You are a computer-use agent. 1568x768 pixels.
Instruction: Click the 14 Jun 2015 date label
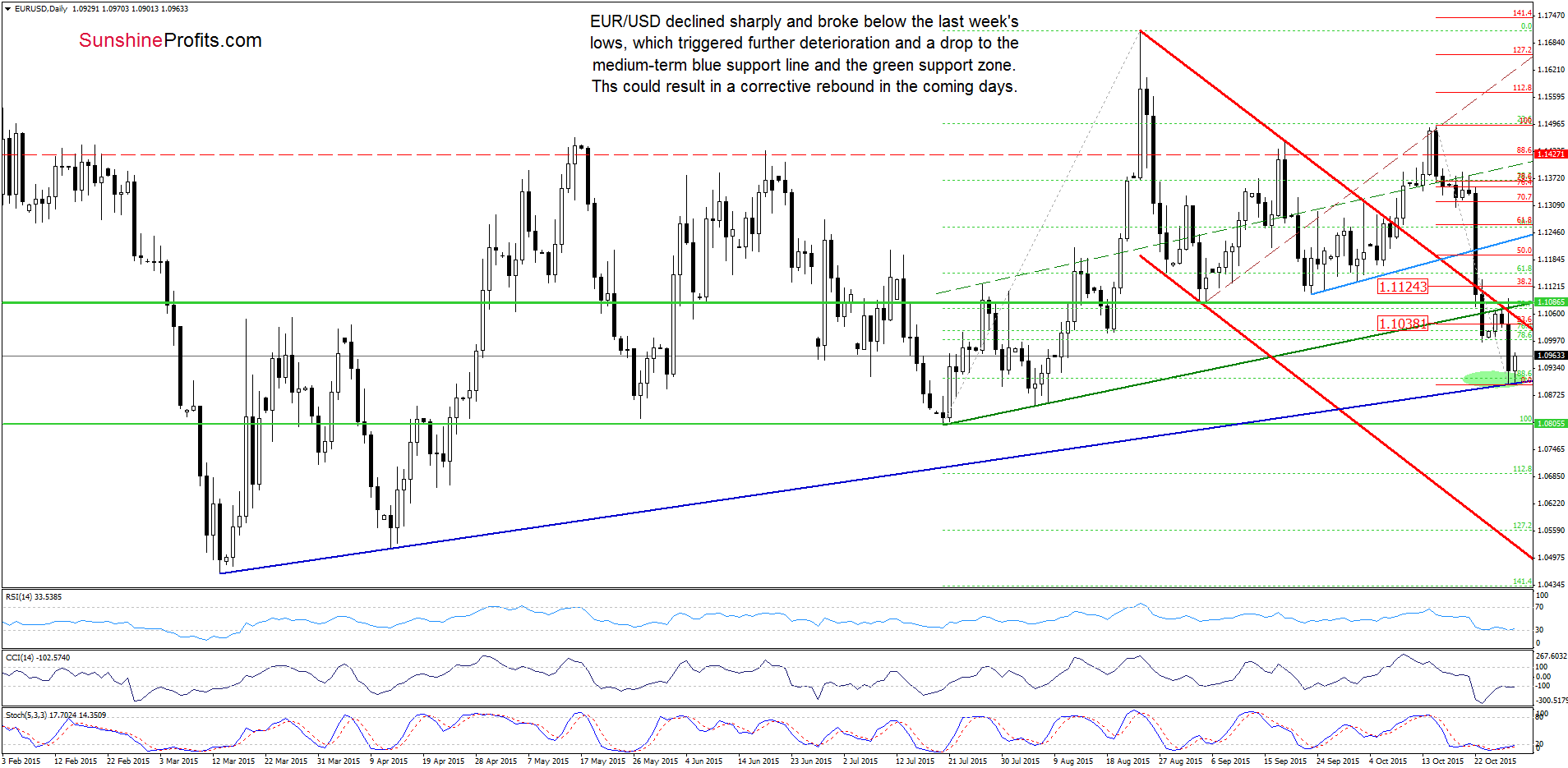759,761
